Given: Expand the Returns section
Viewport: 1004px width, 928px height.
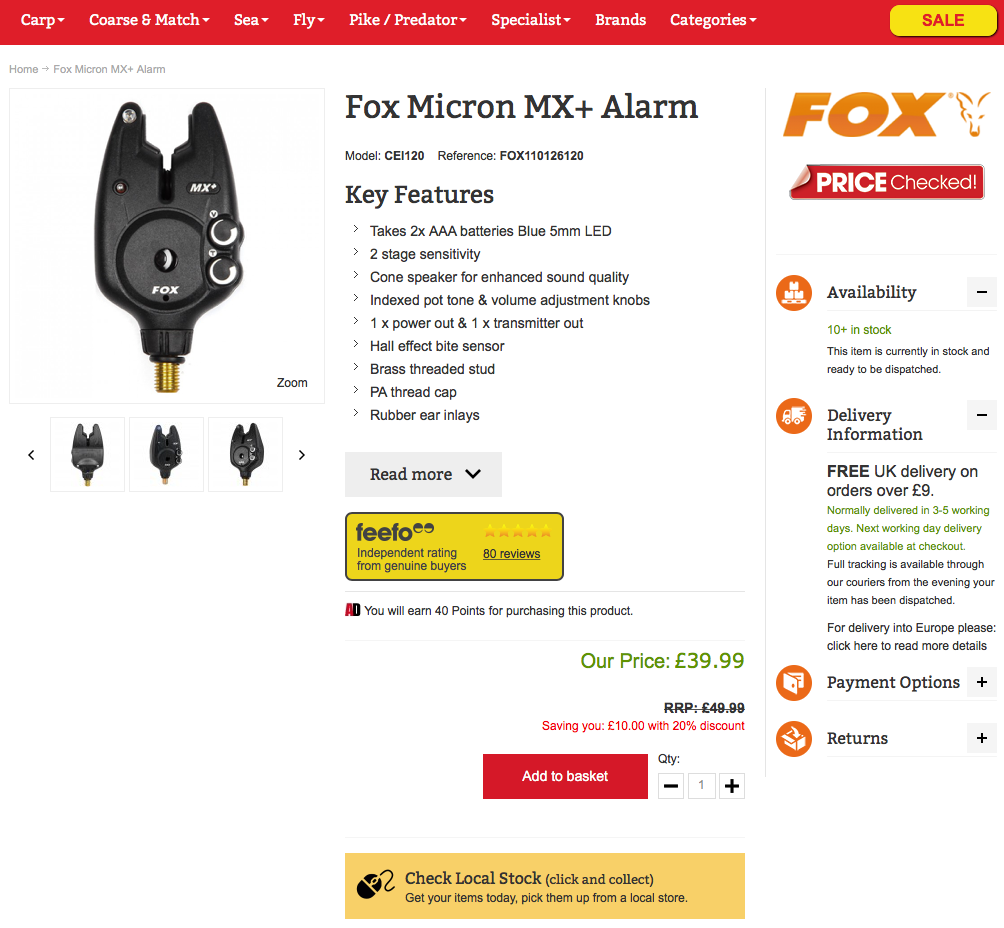Looking at the screenshot, I should [982, 738].
